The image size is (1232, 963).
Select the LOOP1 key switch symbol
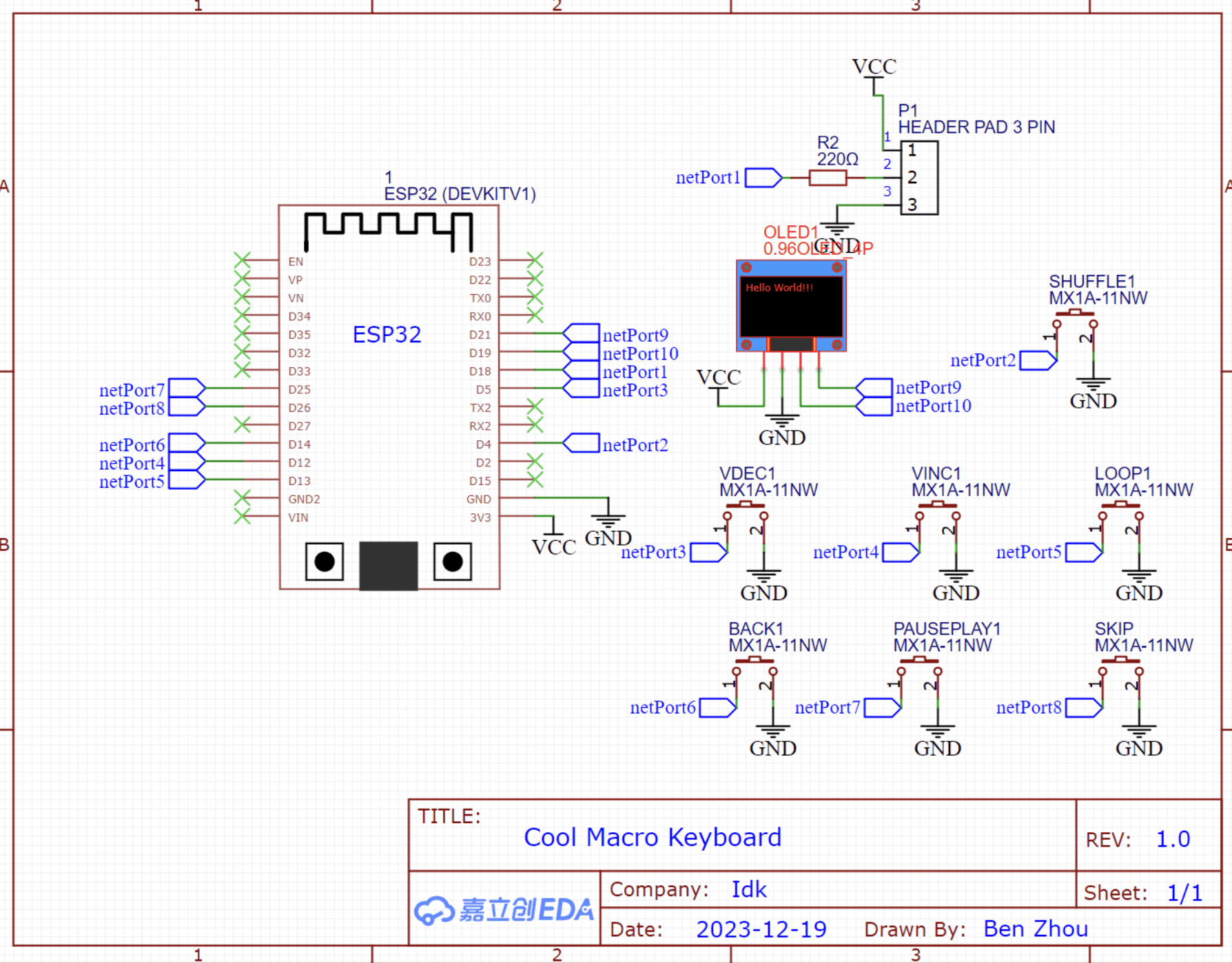tap(1121, 525)
